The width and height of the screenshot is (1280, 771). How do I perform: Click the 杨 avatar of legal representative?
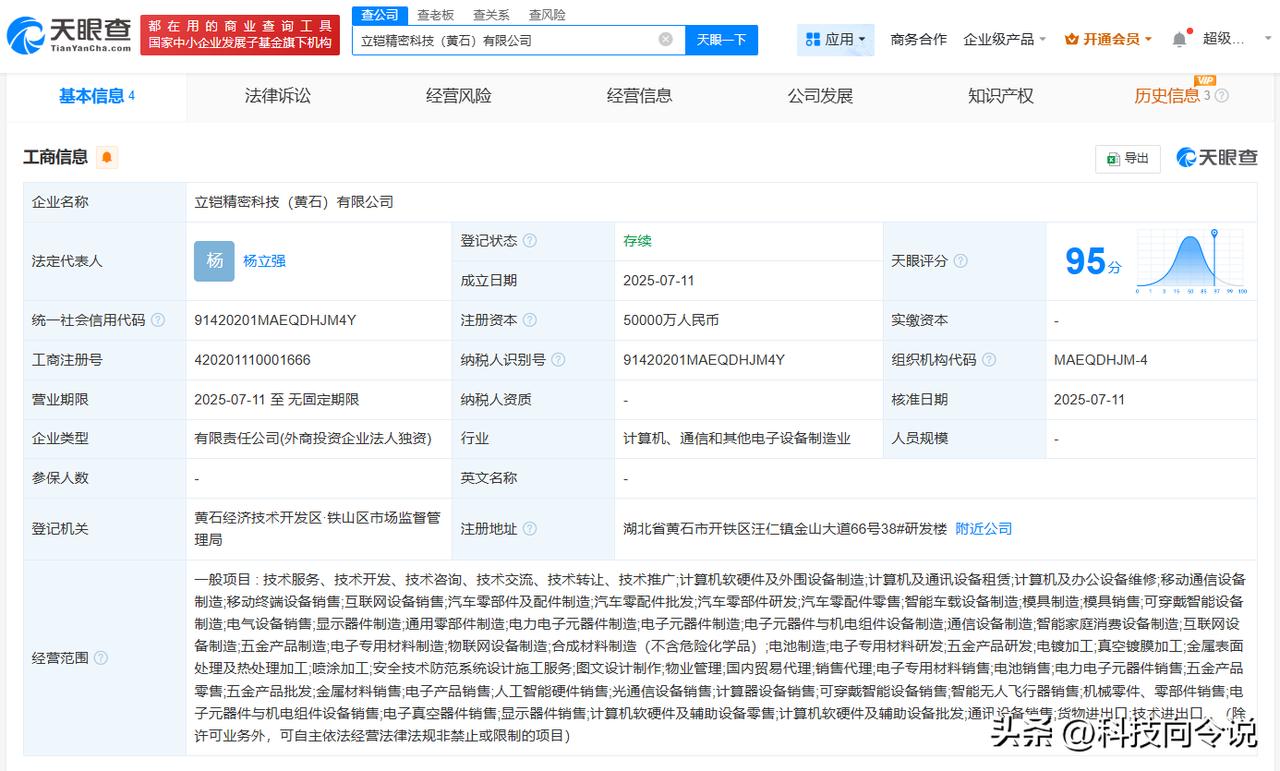(214, 261)
